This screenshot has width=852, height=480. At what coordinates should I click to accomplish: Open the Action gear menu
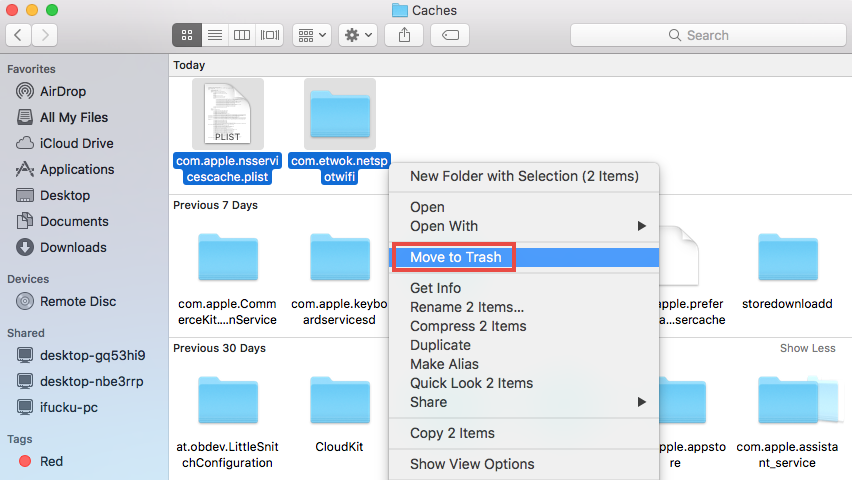(358, 35)
